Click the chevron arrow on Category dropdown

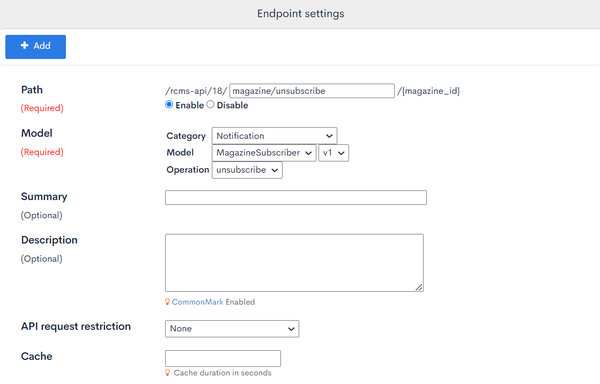tap(329, 136)
